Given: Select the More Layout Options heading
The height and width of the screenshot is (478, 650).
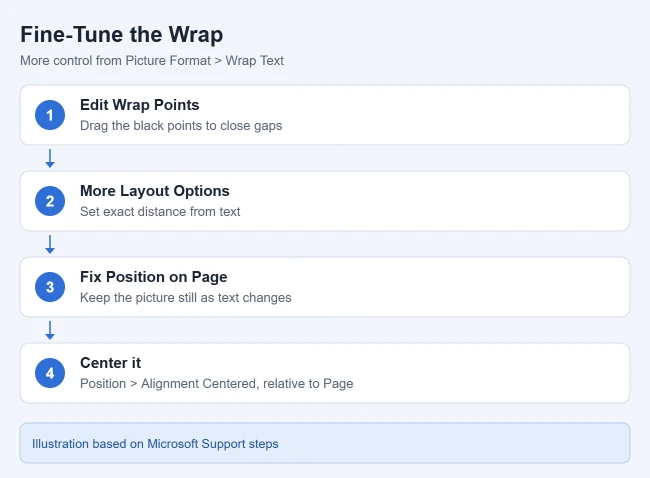Looking at the screenshot, I should click(x=155, y=191).
